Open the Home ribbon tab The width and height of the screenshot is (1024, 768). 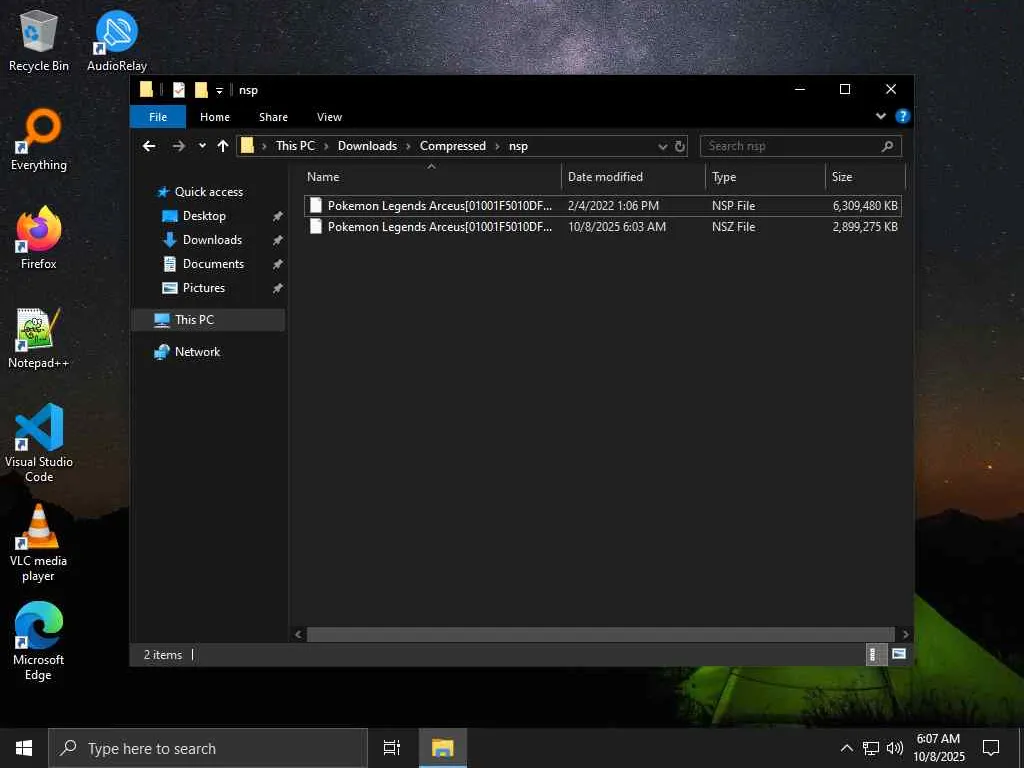coord(215,117)
